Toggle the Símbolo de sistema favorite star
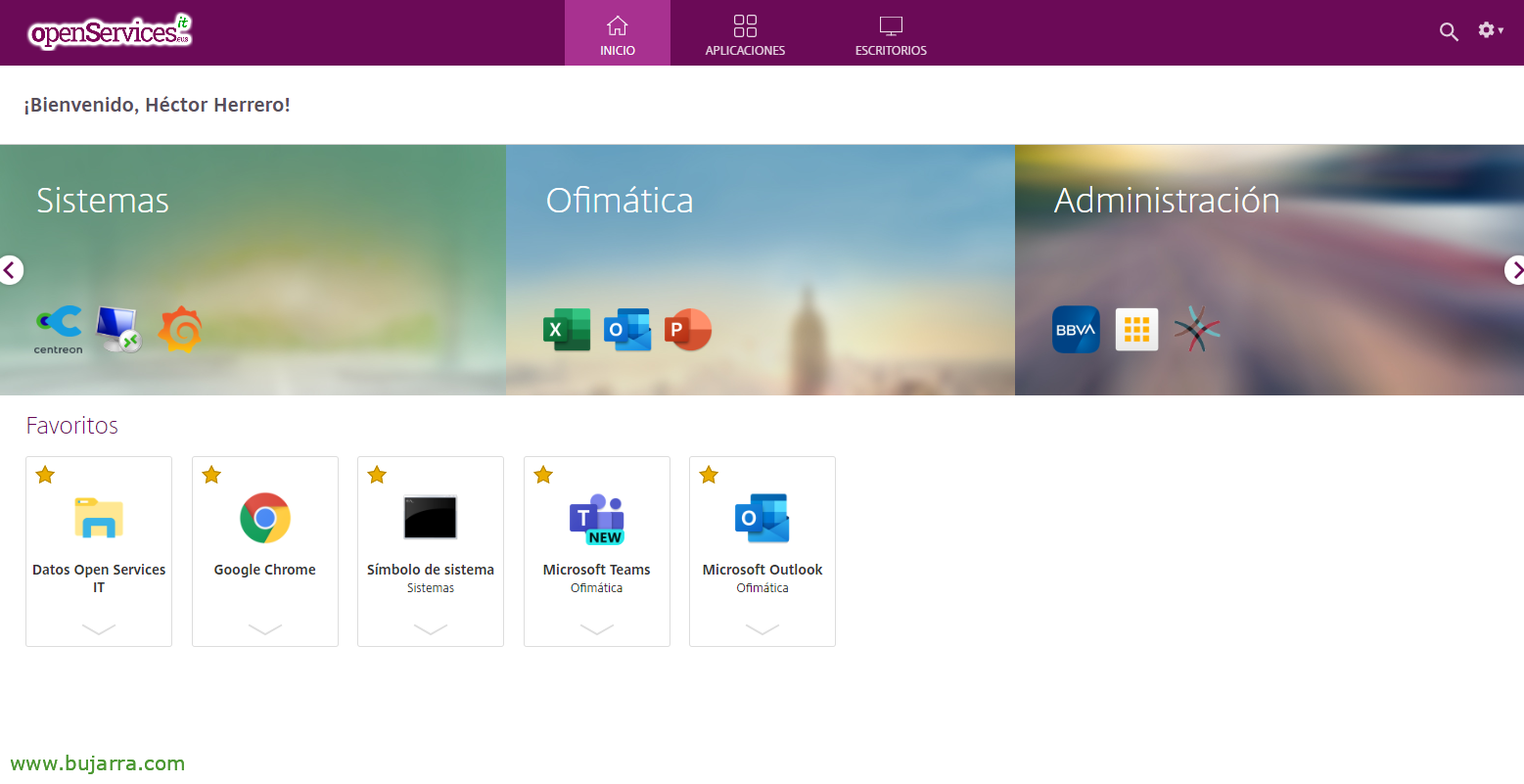The height and width of the screenshot is (784, 1524). point(377,475)
